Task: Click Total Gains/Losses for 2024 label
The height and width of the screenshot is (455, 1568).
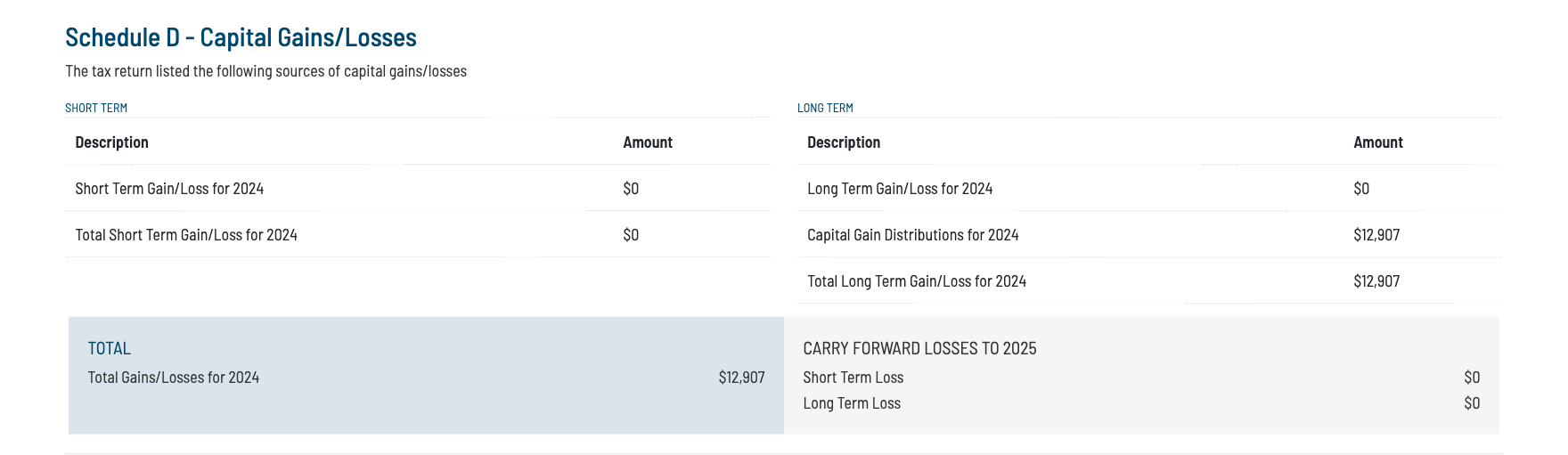Action: (x=174, y=378)
